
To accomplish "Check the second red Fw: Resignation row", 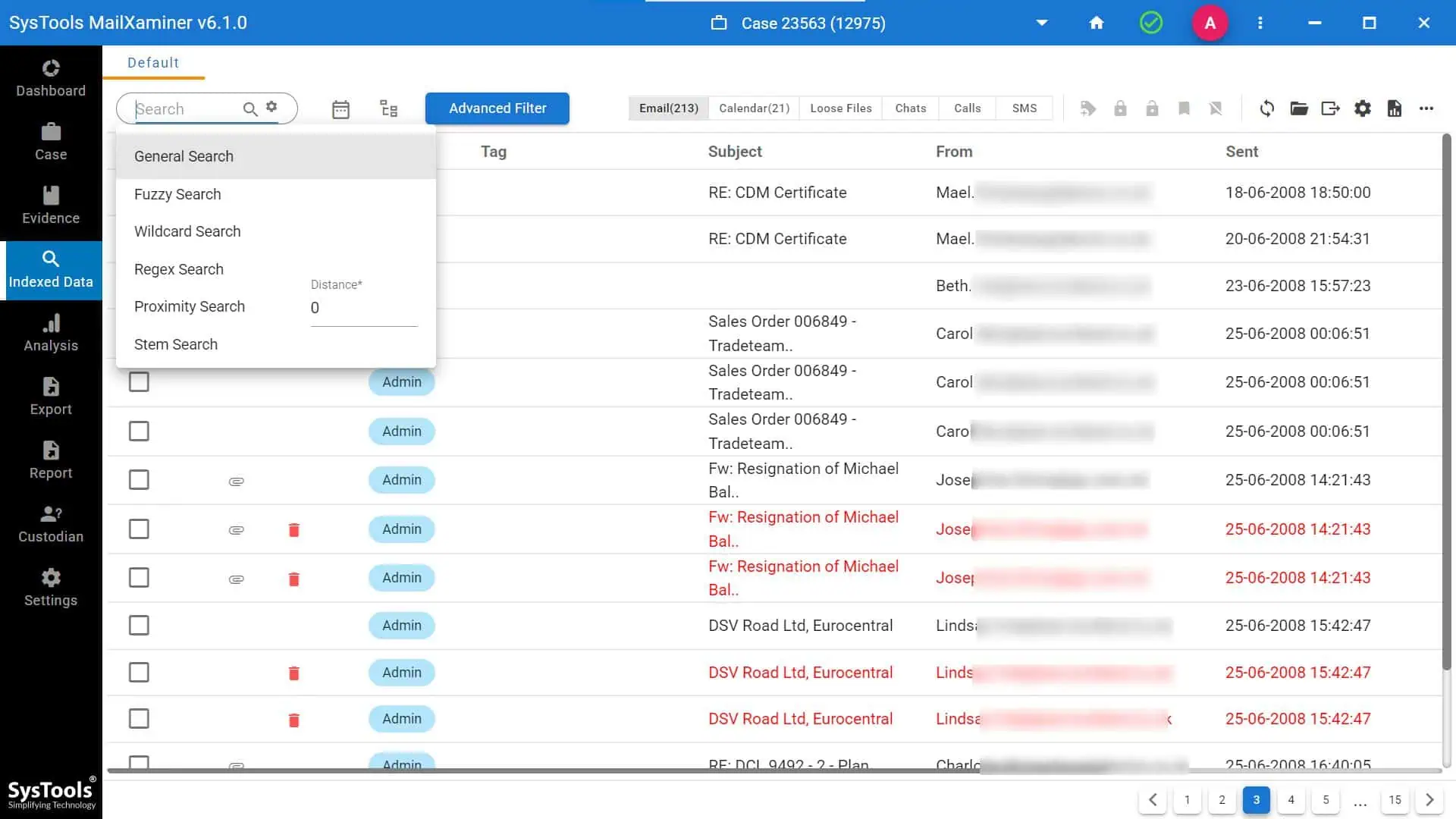I will [139, 578].
